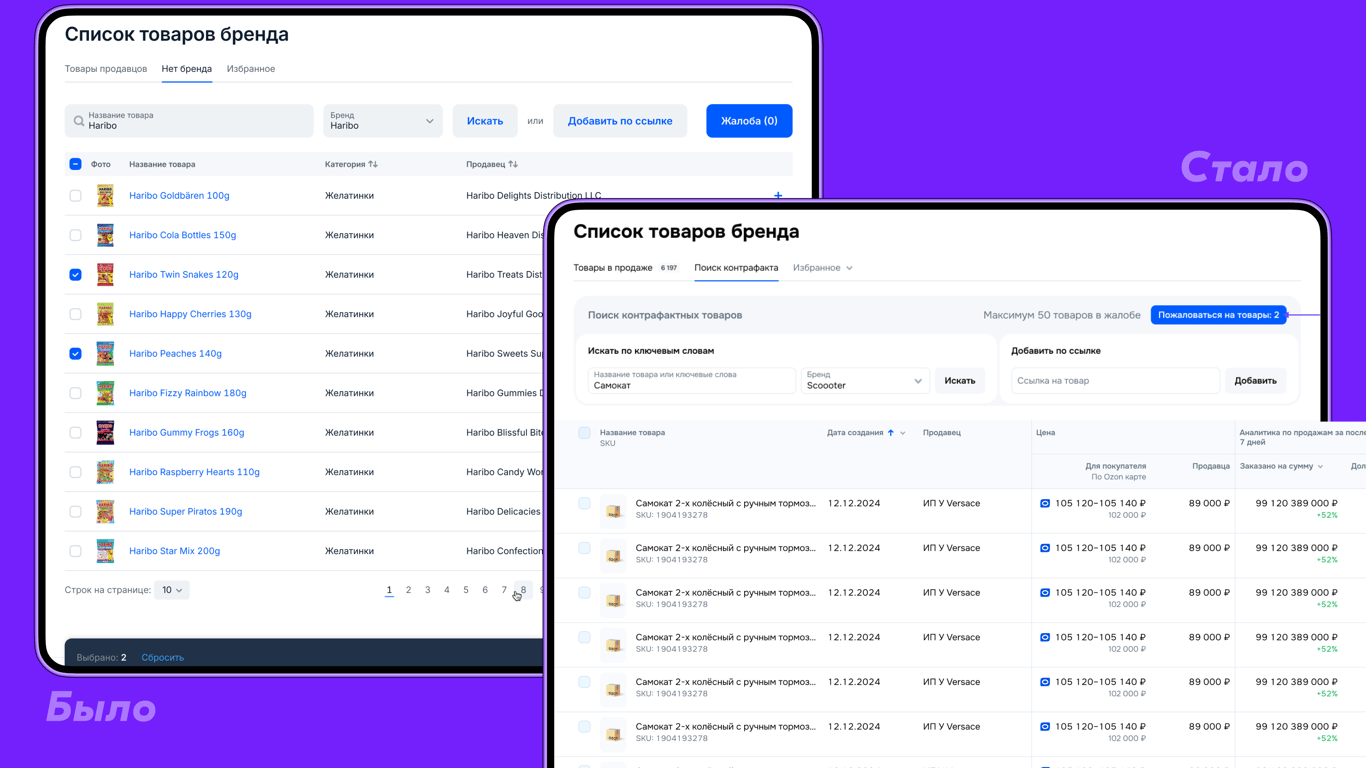
Task: Click the Добавить по ссылке button
Action: tap(620, 121)
